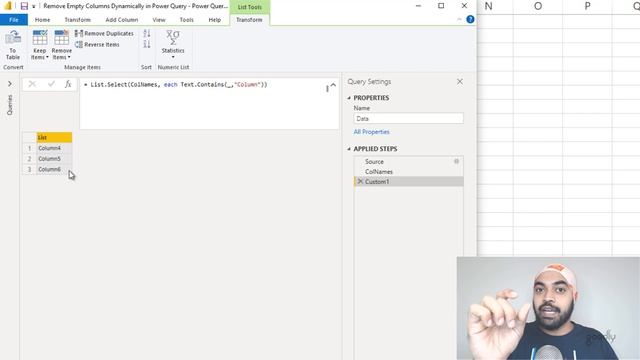Viewport: 640px width, 360px height.
Task: Open Tools ribbon tab
Action: (187, 20)
